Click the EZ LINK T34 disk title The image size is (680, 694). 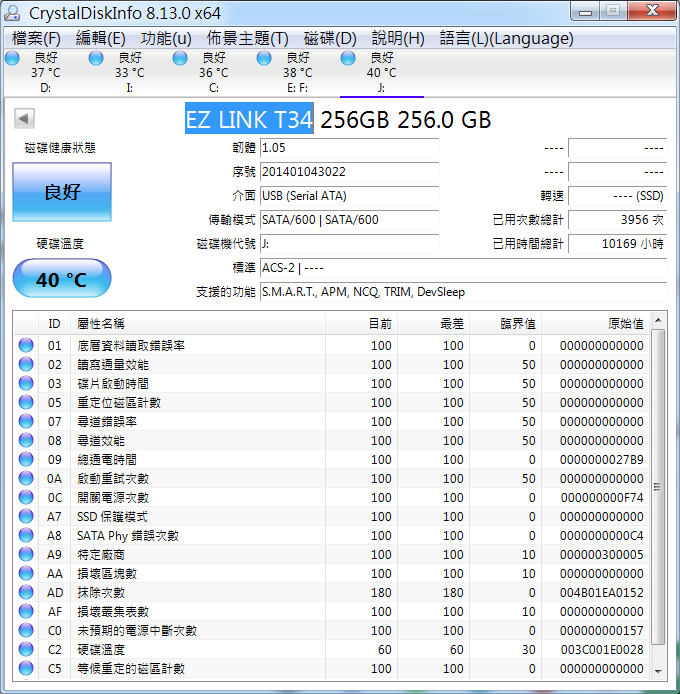click(x=249, y=119)
